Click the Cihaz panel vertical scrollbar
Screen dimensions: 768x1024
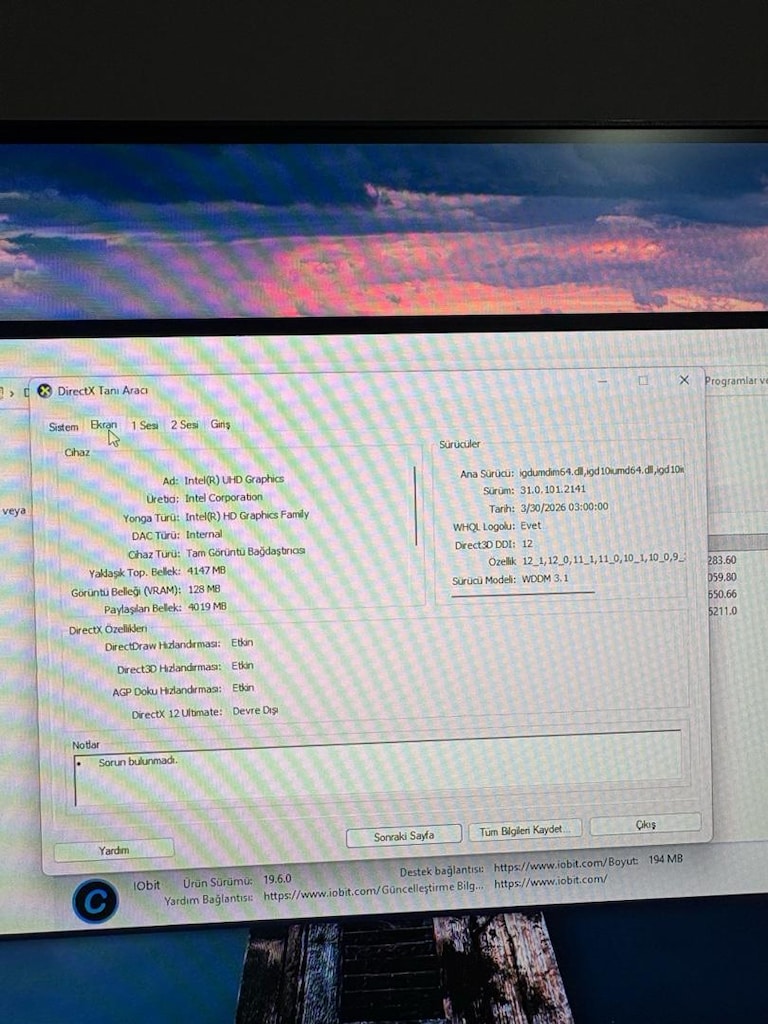415,505
